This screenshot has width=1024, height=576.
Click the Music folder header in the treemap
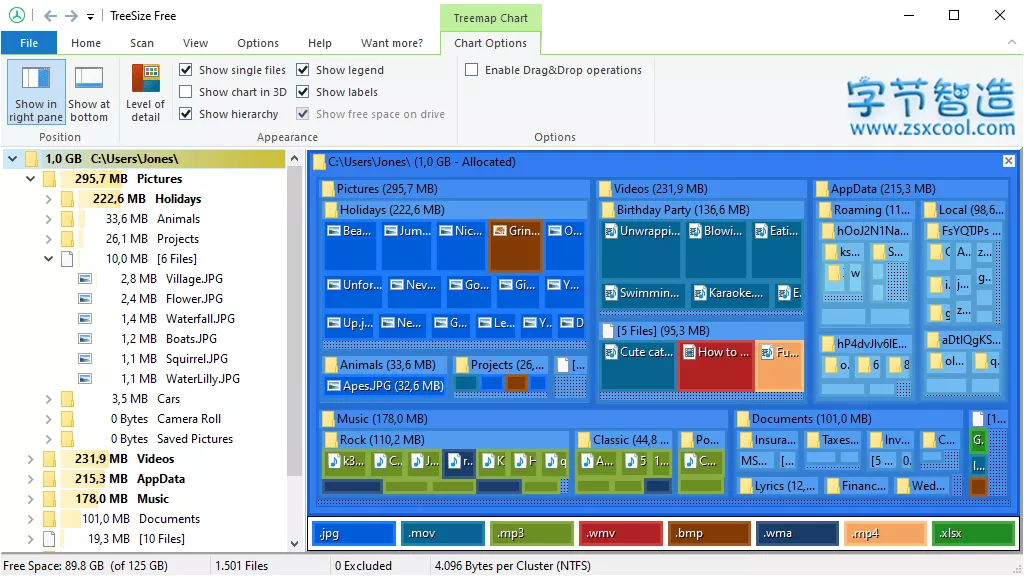[x=522, y=419]
